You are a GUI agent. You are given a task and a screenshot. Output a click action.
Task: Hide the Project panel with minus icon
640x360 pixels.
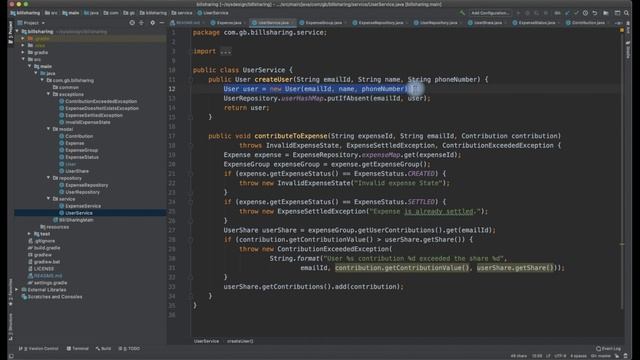(x=162, y=23)
